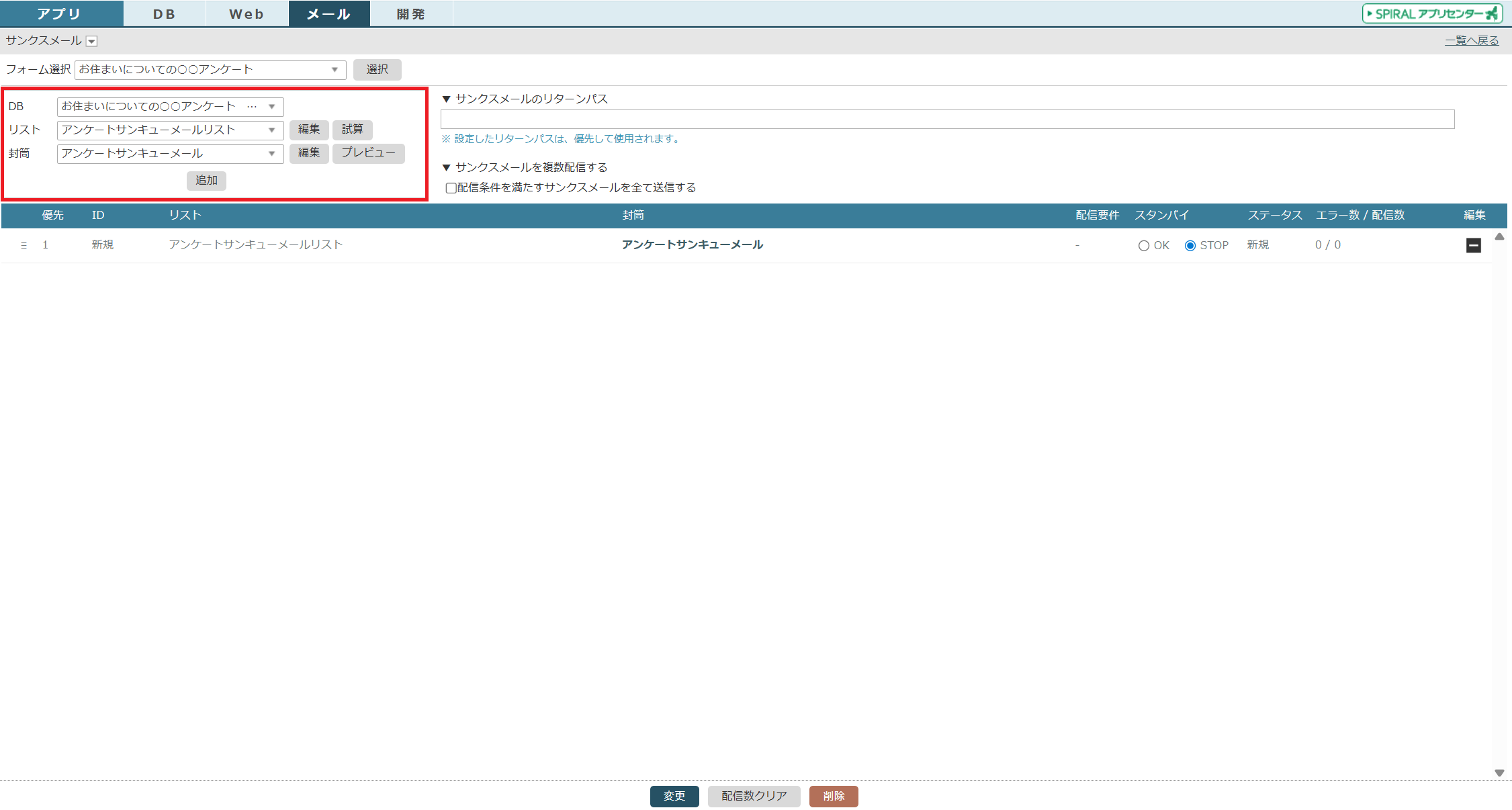This screenshot has width=1512, height=810.
Task: Click the プレビュー button
Action: click(368, 153)
